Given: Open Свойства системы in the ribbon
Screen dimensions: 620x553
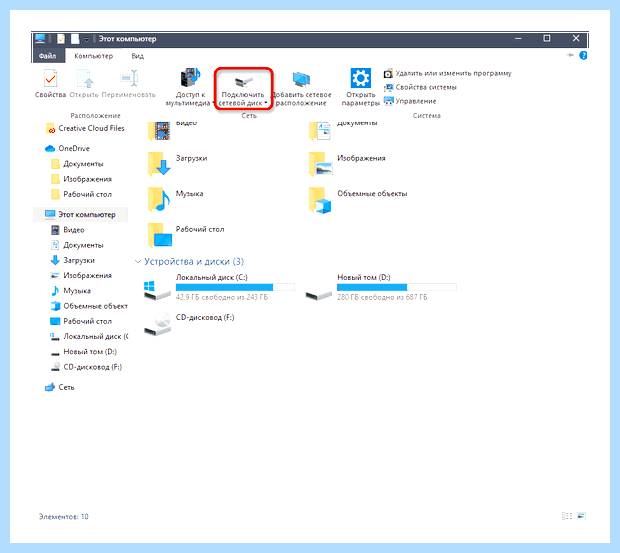Looking at the screenshot, I should pos(420,87).
